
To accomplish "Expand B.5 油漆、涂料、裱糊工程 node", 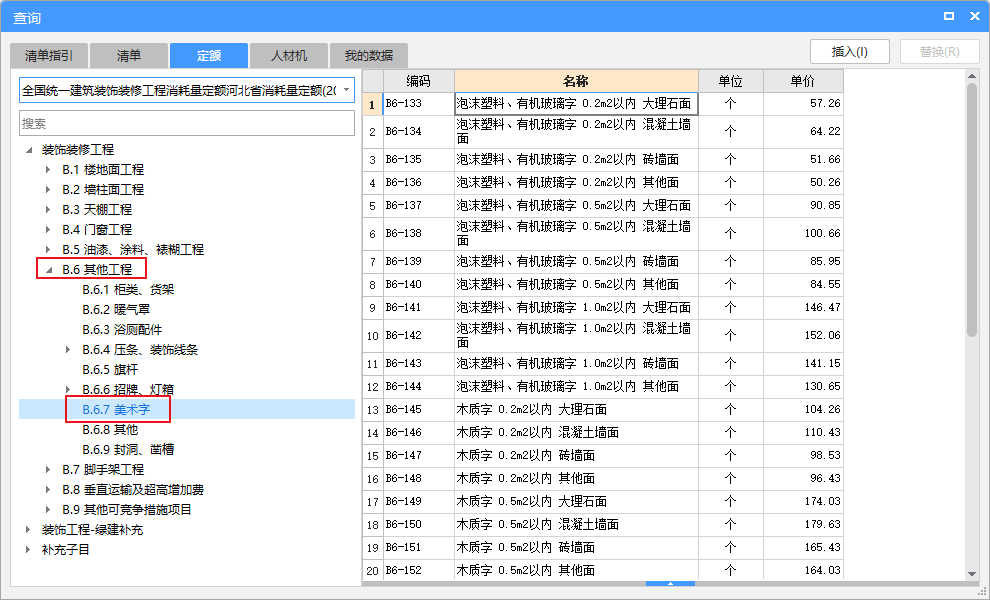I will coord(48,249).
